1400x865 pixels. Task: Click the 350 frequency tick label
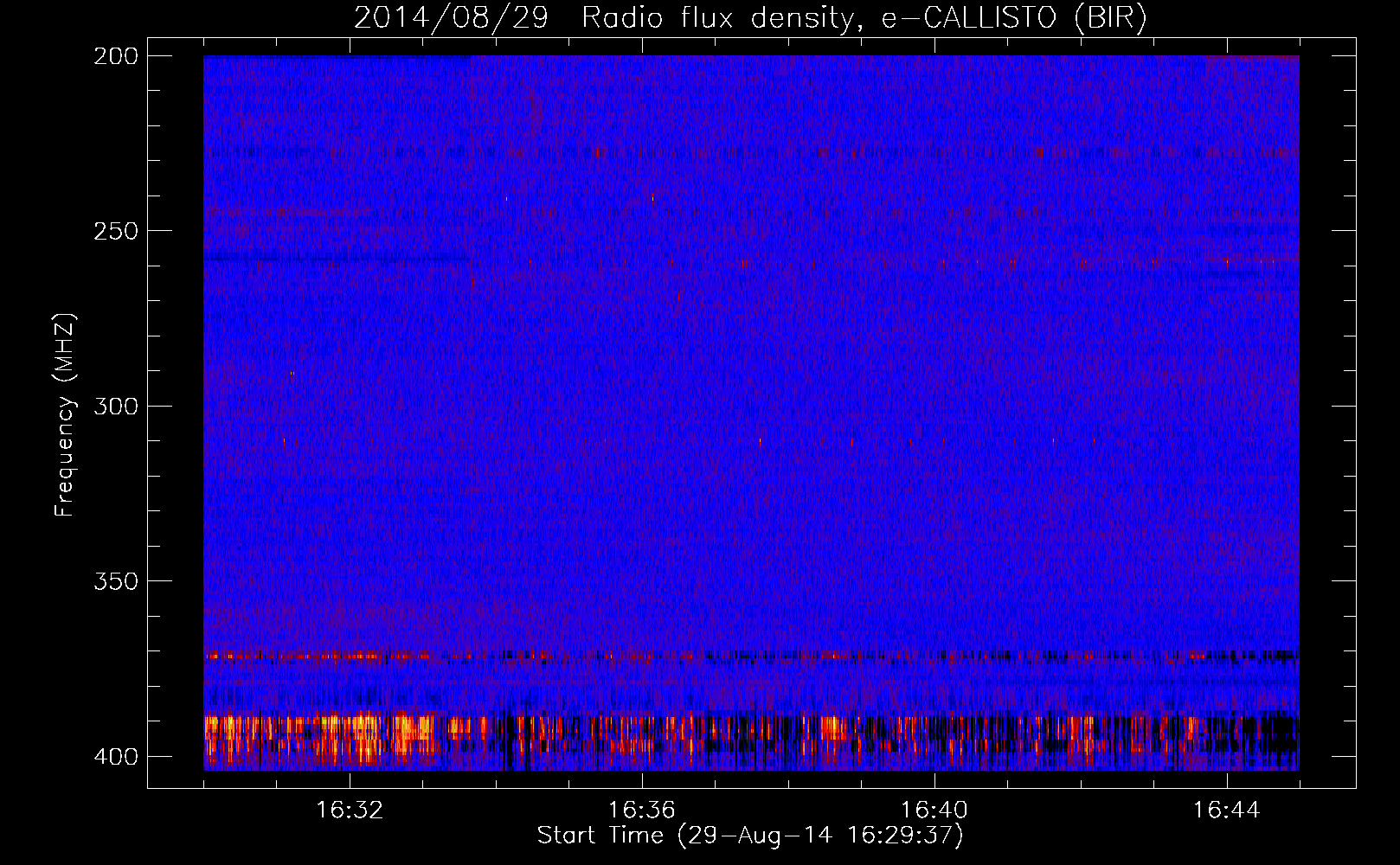pyautogui.click(x=115, y=580)
